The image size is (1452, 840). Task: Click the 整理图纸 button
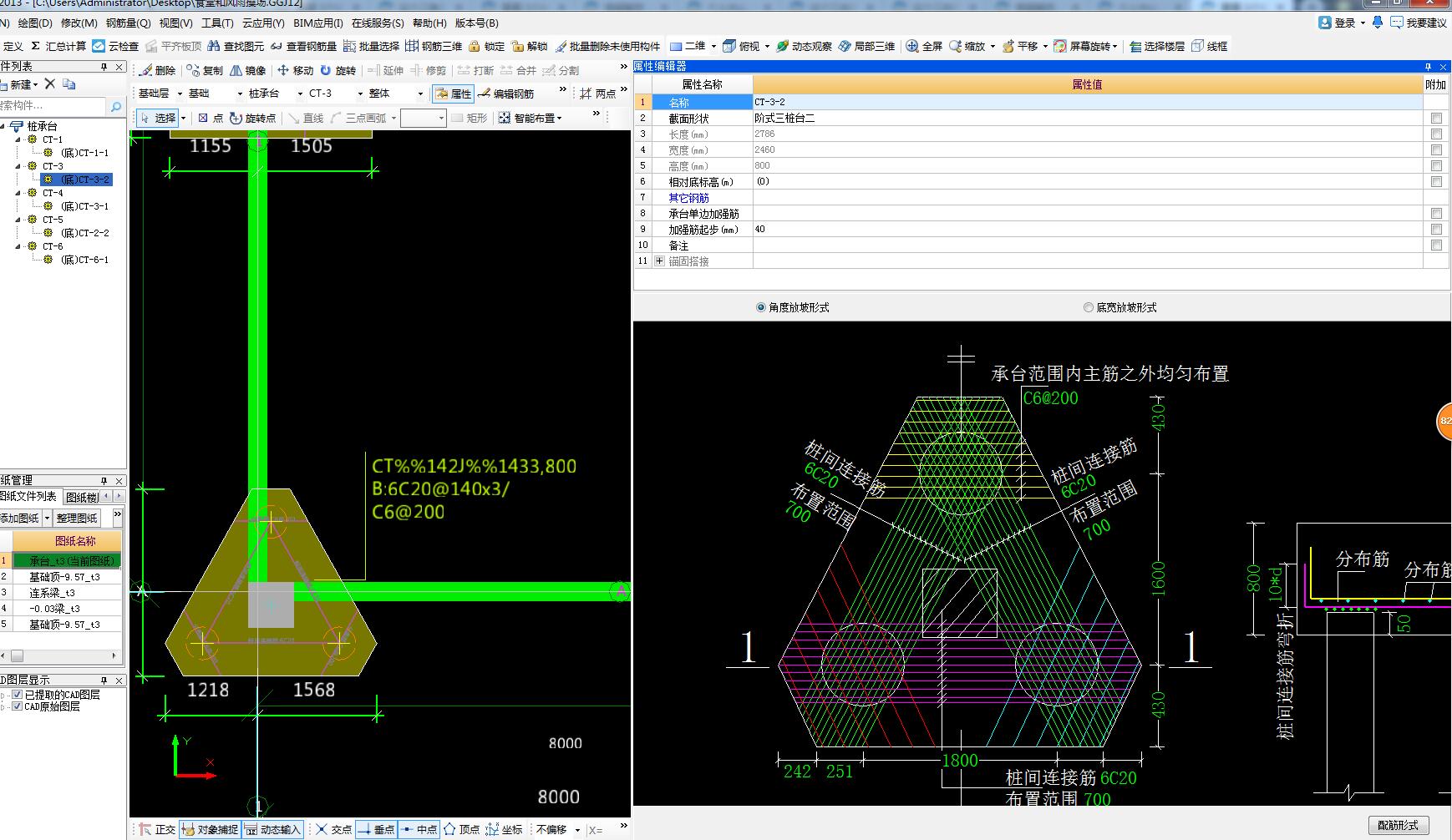(77, 518)
